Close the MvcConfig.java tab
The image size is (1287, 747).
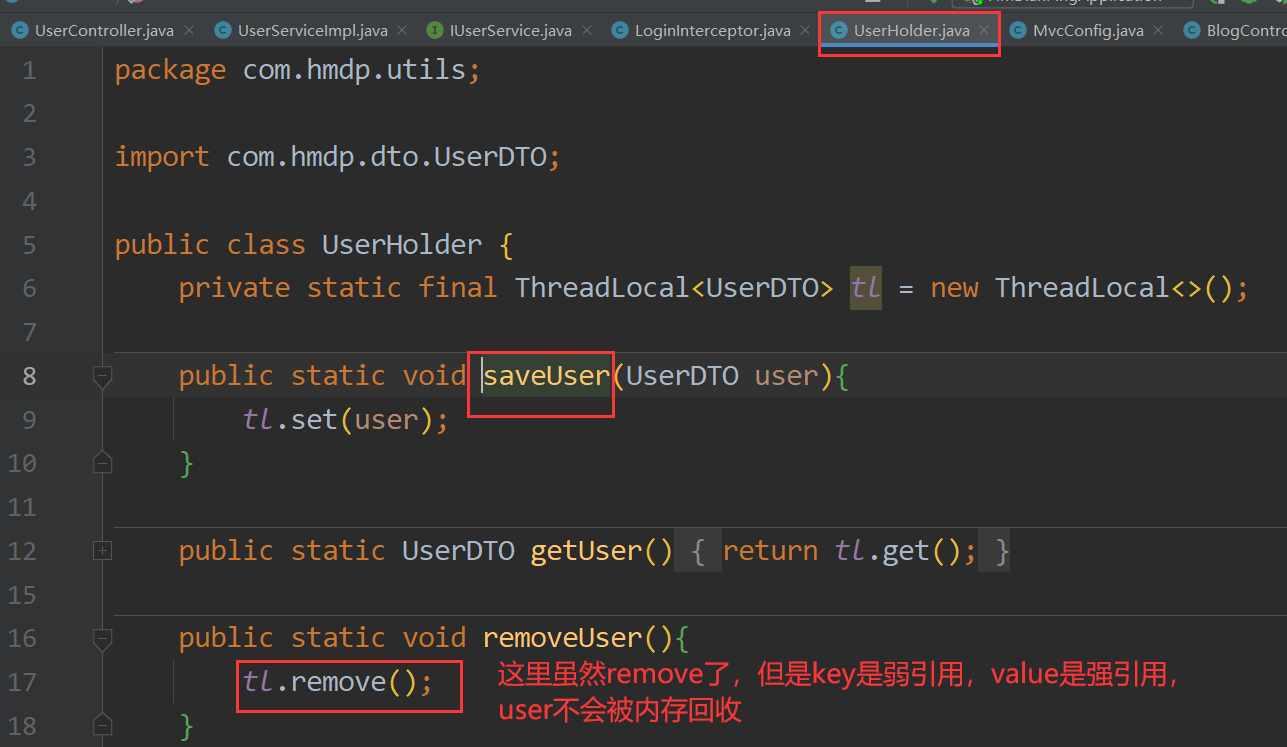pos(1158,31)
